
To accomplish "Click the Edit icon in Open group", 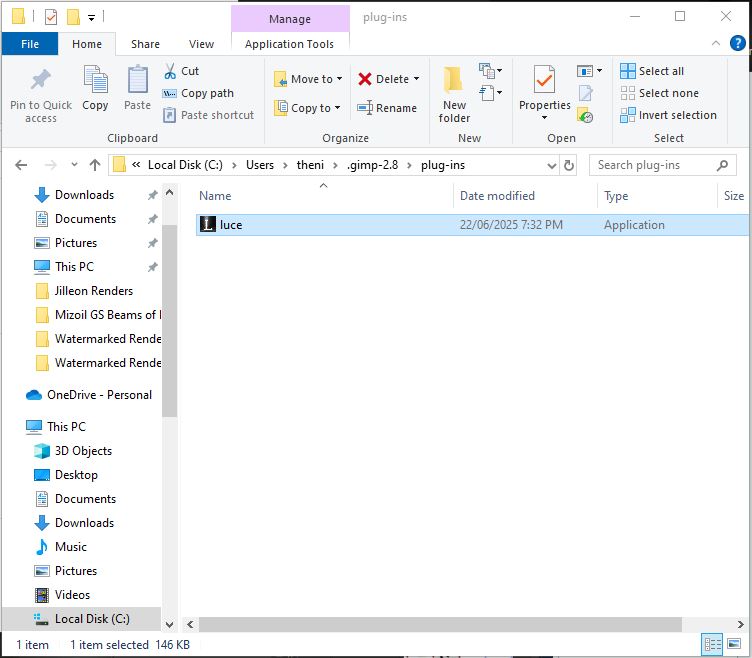I will [x=586, y=93].
